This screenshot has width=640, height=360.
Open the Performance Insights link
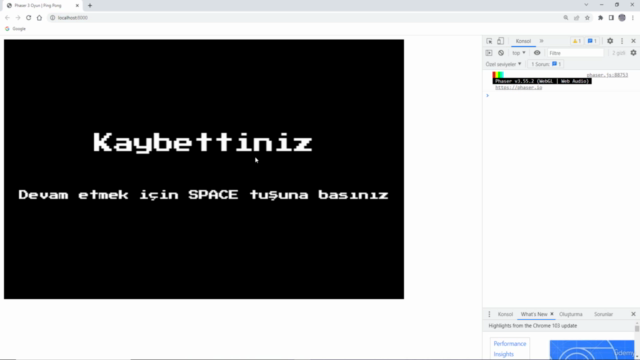click(510, 349)
